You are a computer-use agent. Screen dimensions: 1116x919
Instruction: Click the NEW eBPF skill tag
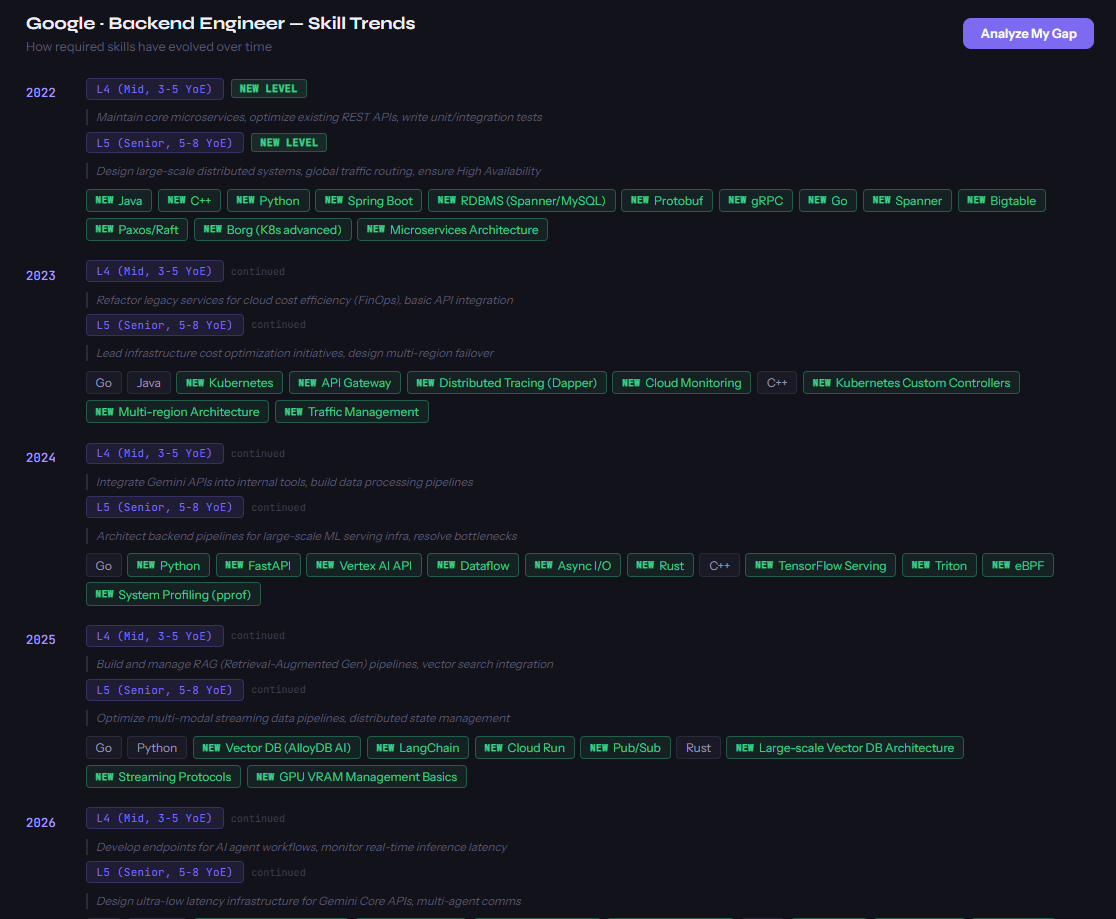tap(1017, 565)
